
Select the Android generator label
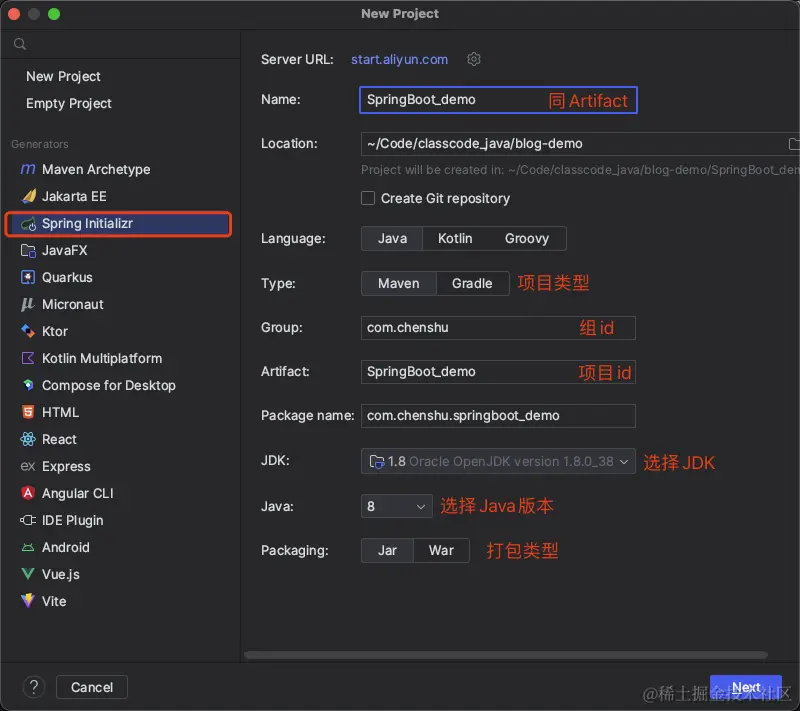click(66, 547)
